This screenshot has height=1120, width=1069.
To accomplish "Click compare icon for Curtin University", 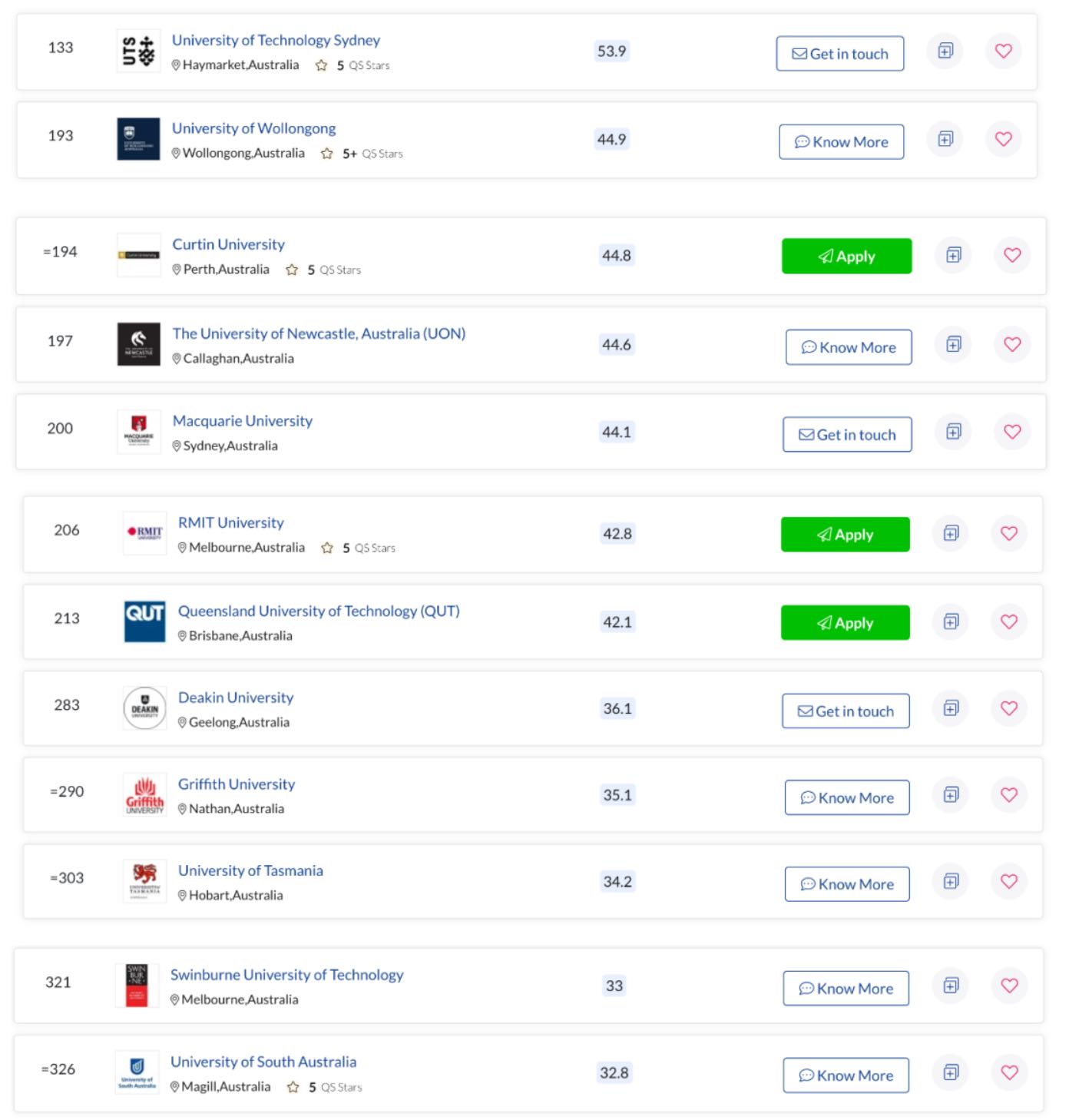I will (953, 255).
